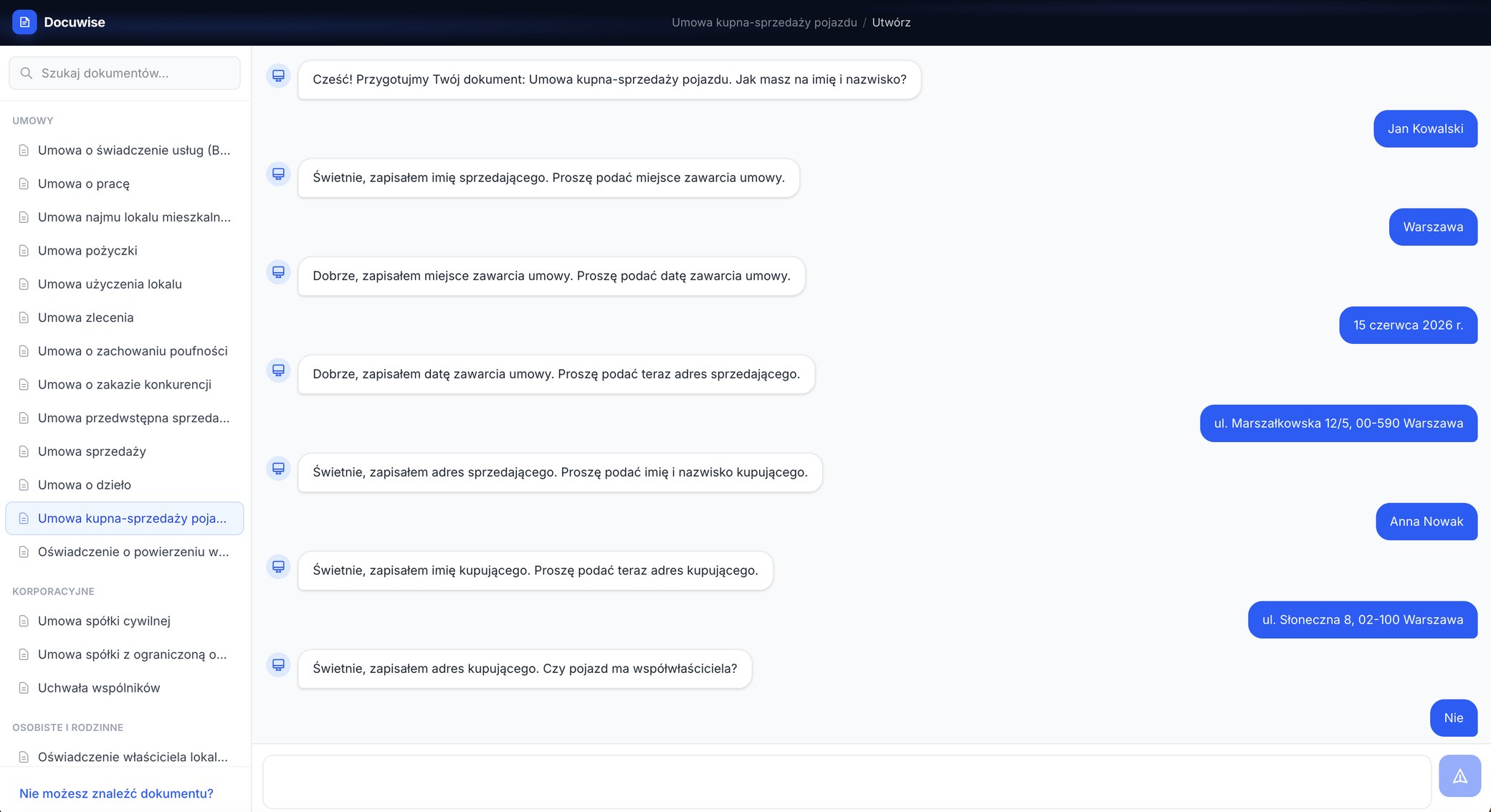The height and width of the screenshot is (812, 1491).
Task: Click the Docuwise logo icon
Action: 24,22
